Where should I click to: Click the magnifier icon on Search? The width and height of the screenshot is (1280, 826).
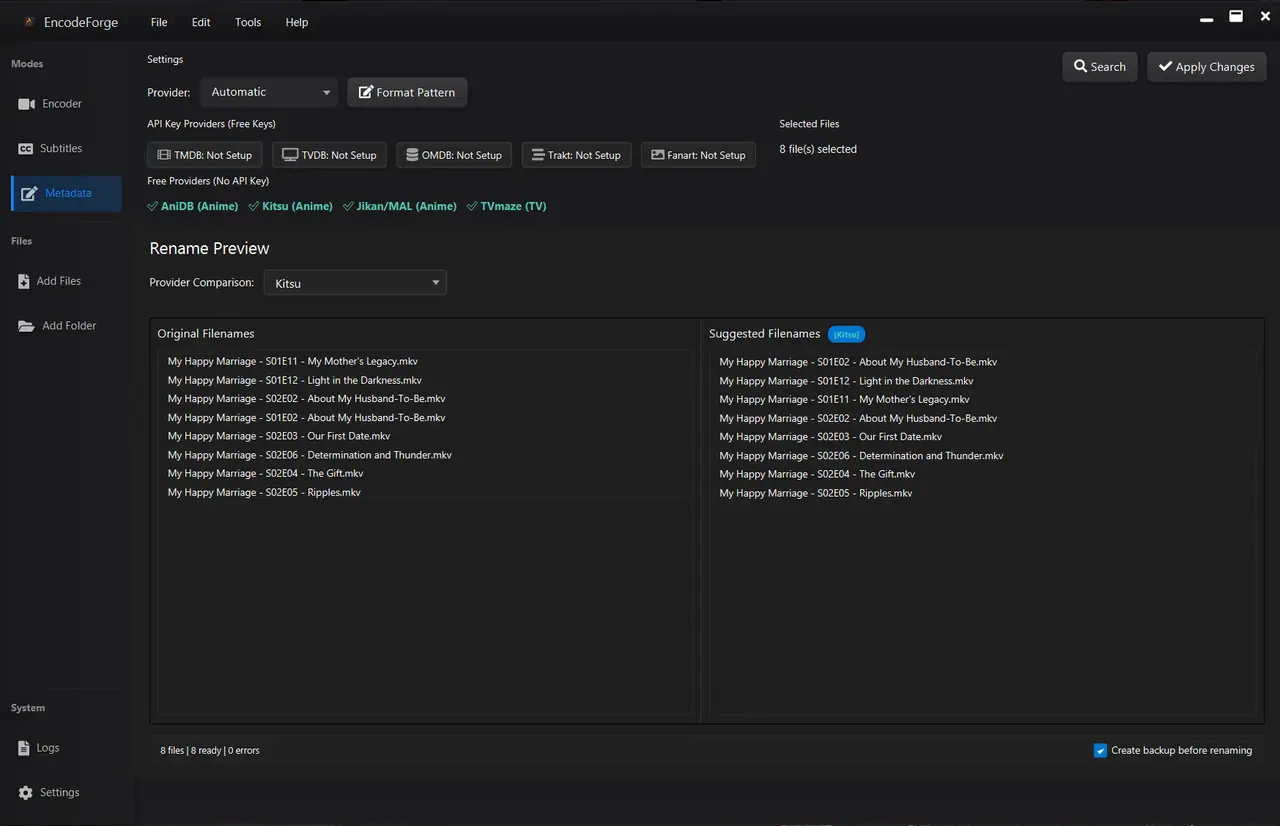pyautogui.click(x=1080, y=66)
